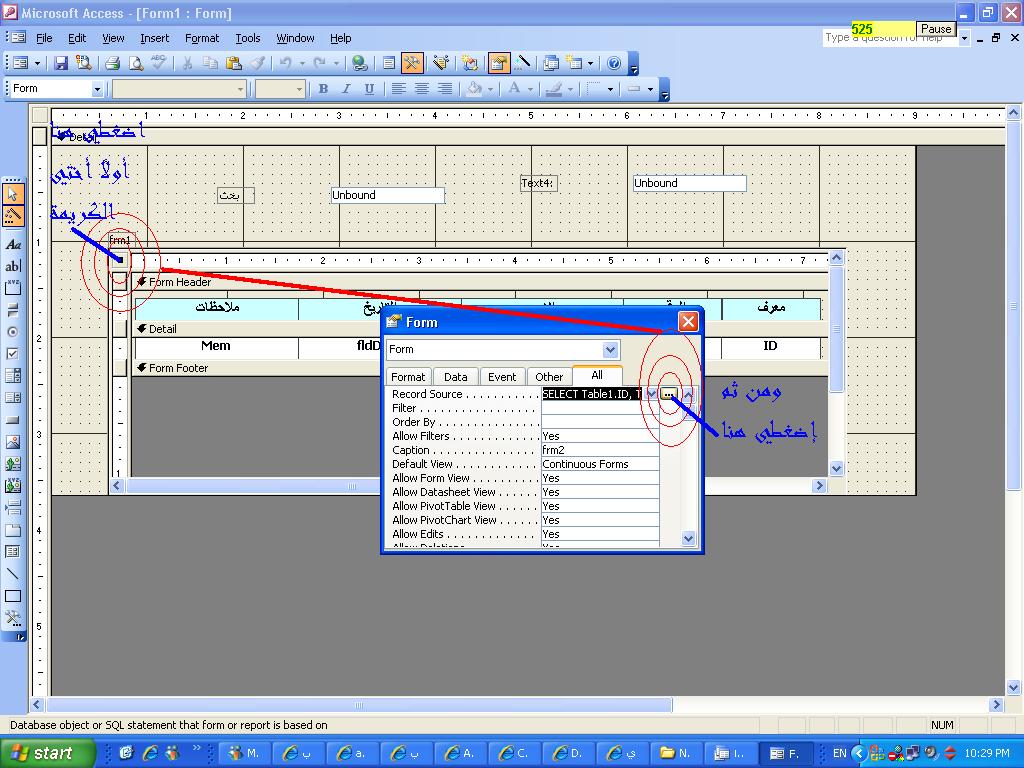The image size is (1024, 768).
Task: Select the Text Box tool in toolbox
Action: coord(12,266)
